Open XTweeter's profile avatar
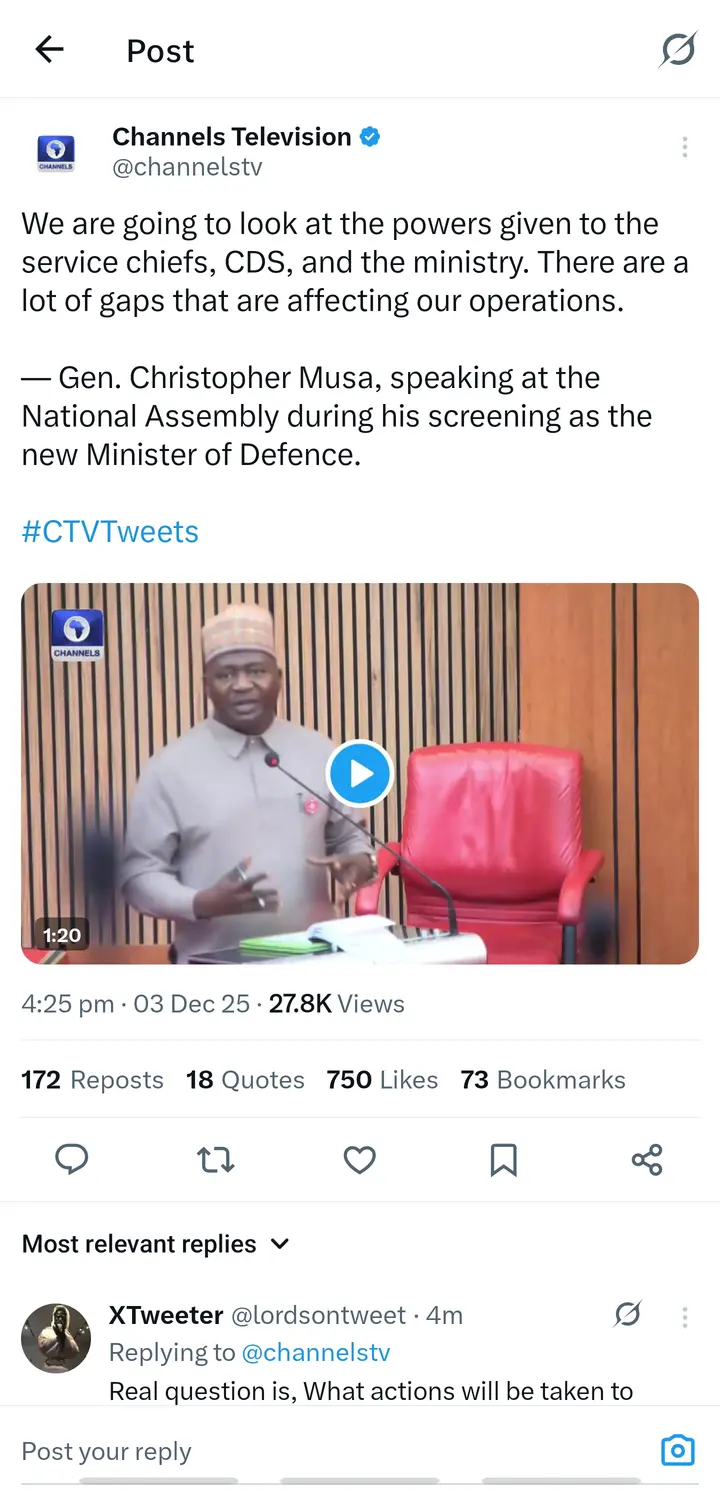 click(56, 1338)
